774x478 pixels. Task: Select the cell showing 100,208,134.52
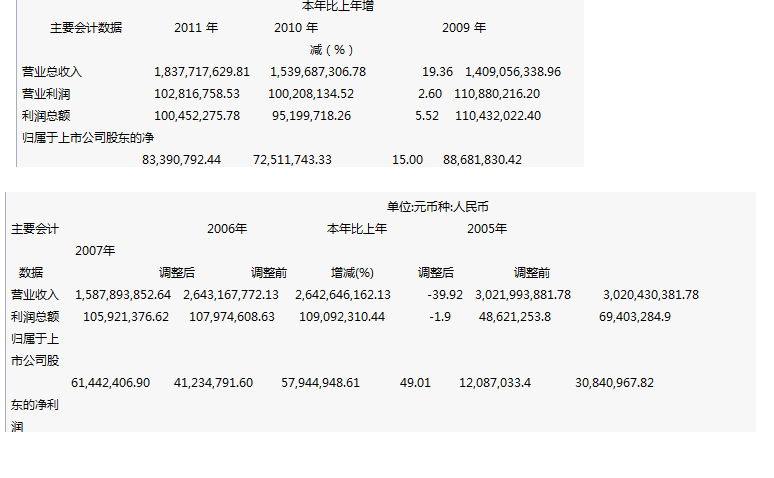point(311,93)
